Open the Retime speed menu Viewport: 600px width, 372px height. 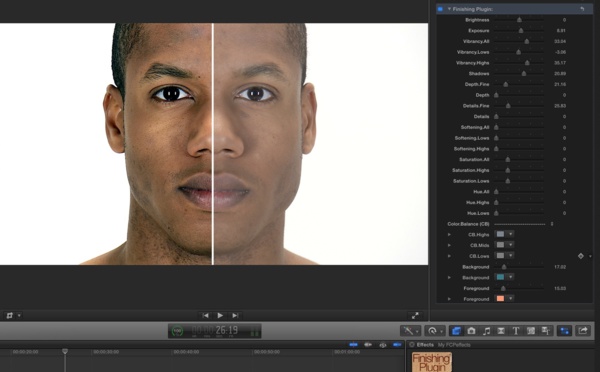pos(435,331)
